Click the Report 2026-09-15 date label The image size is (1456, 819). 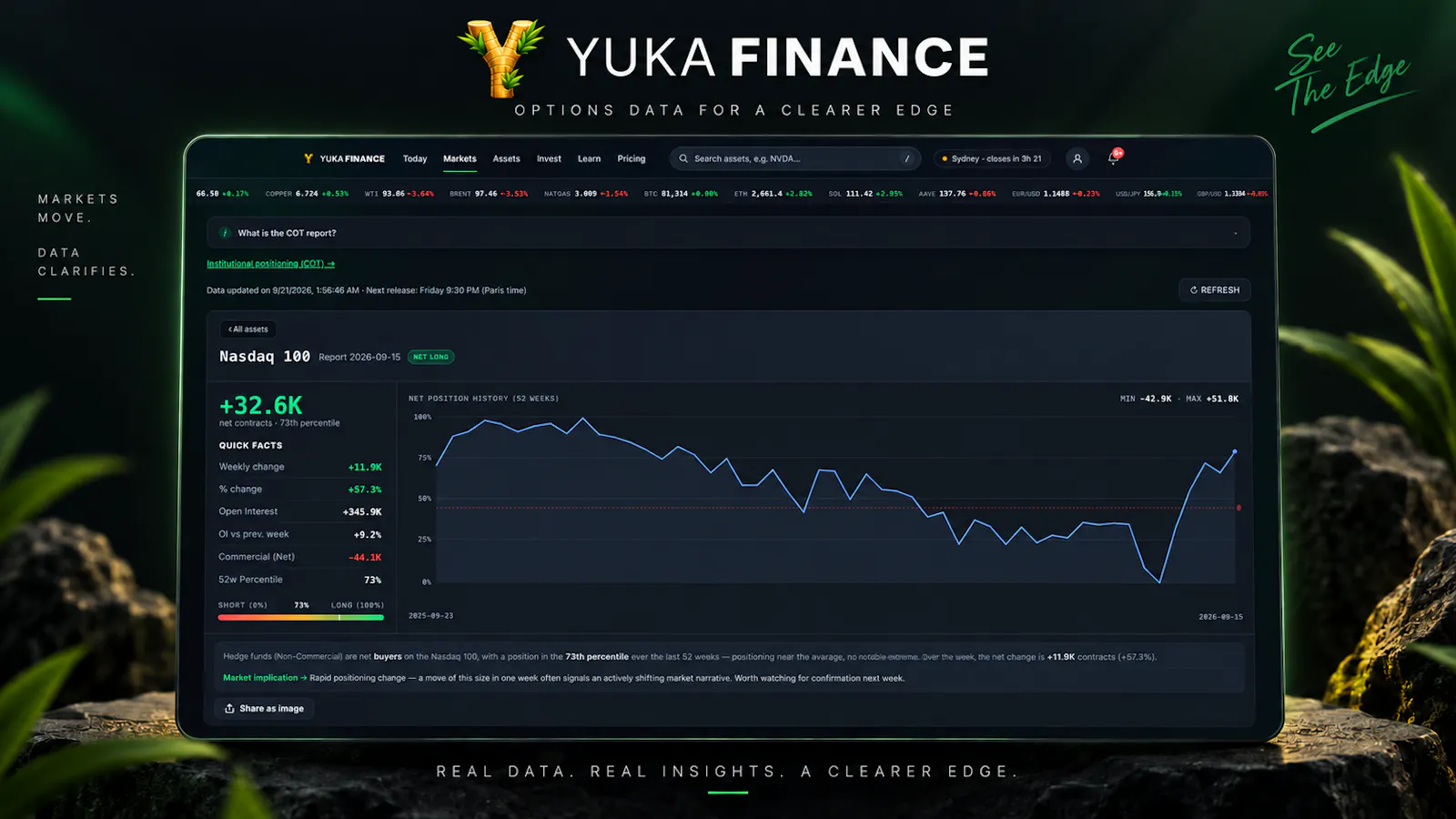click(359, 357)
